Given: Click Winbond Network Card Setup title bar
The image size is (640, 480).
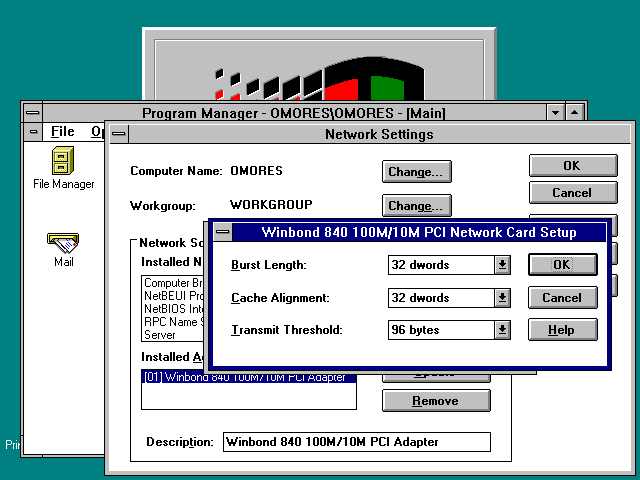Looking at the screenshot, I should [419, 232].
